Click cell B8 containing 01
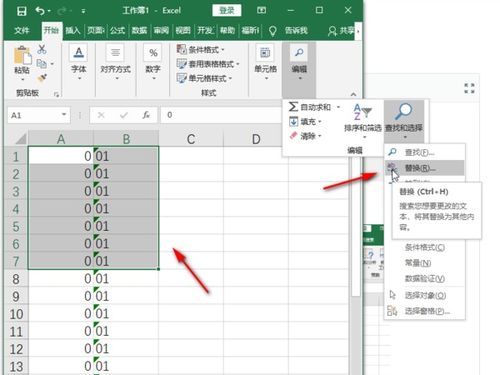This screenshot has height=375, width=500. click(x=126, y=279)
